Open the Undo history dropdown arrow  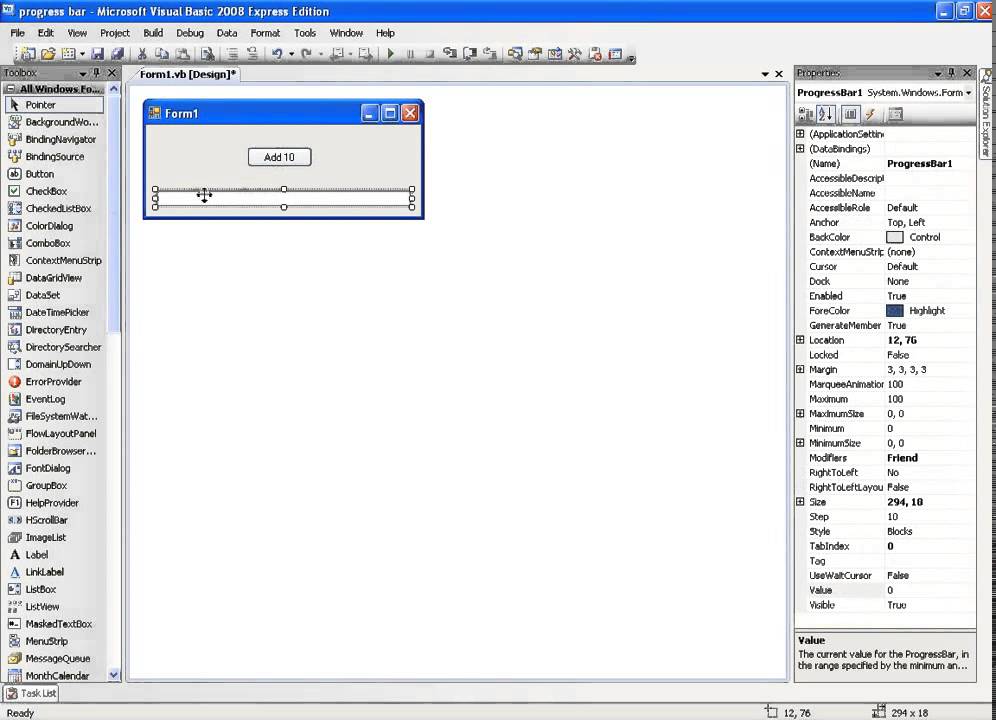point(291,54)
